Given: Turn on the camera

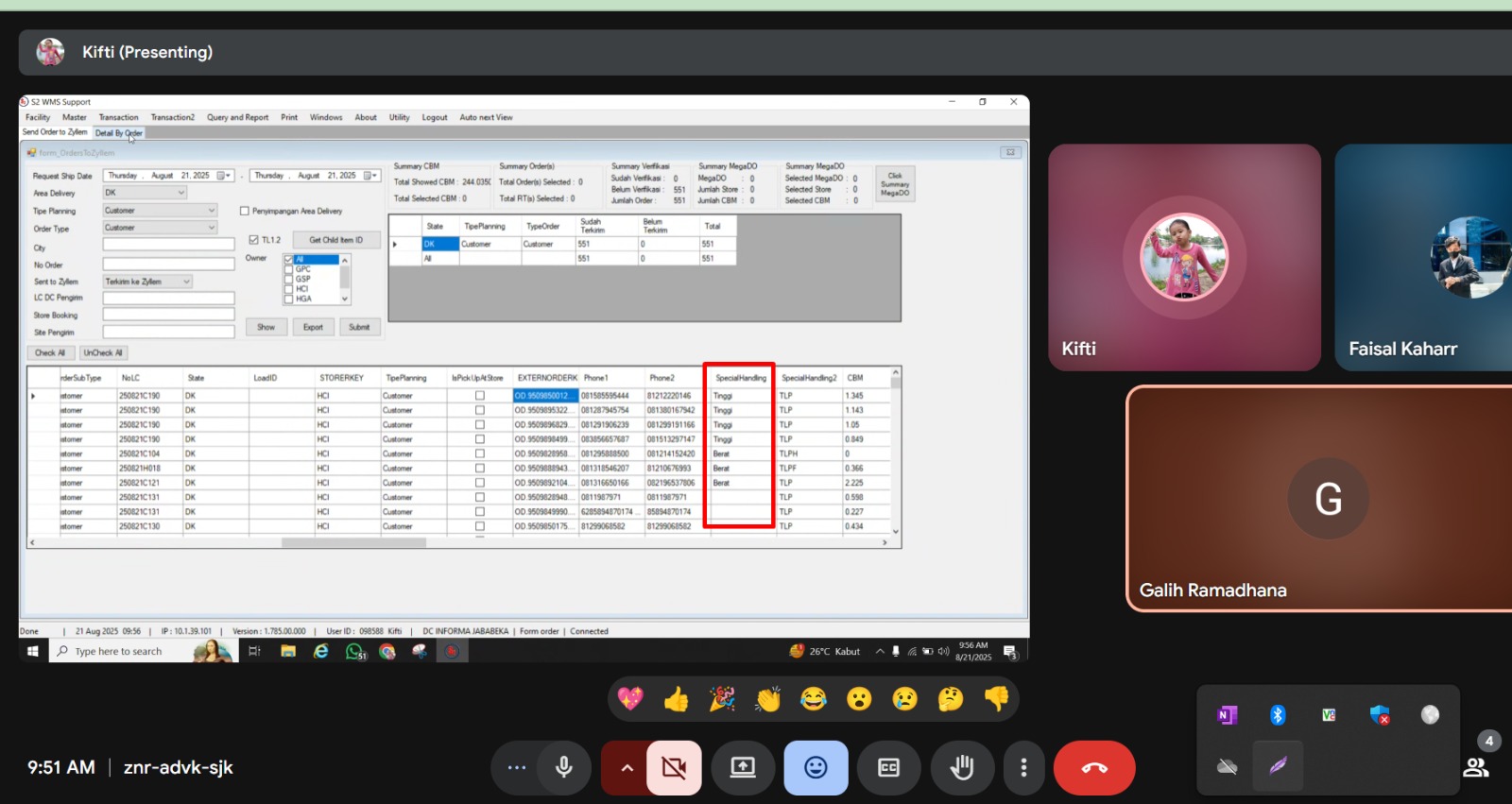Looking at the screenshot, I should click(674, 768).
